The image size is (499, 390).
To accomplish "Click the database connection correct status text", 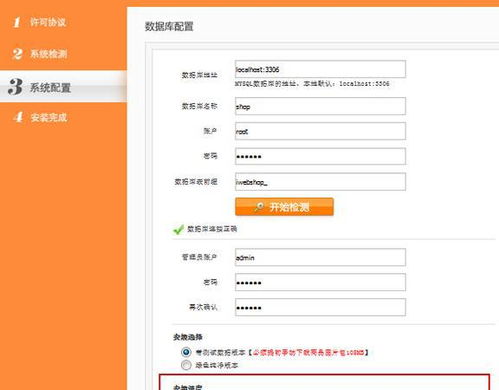I will [212, 229].
